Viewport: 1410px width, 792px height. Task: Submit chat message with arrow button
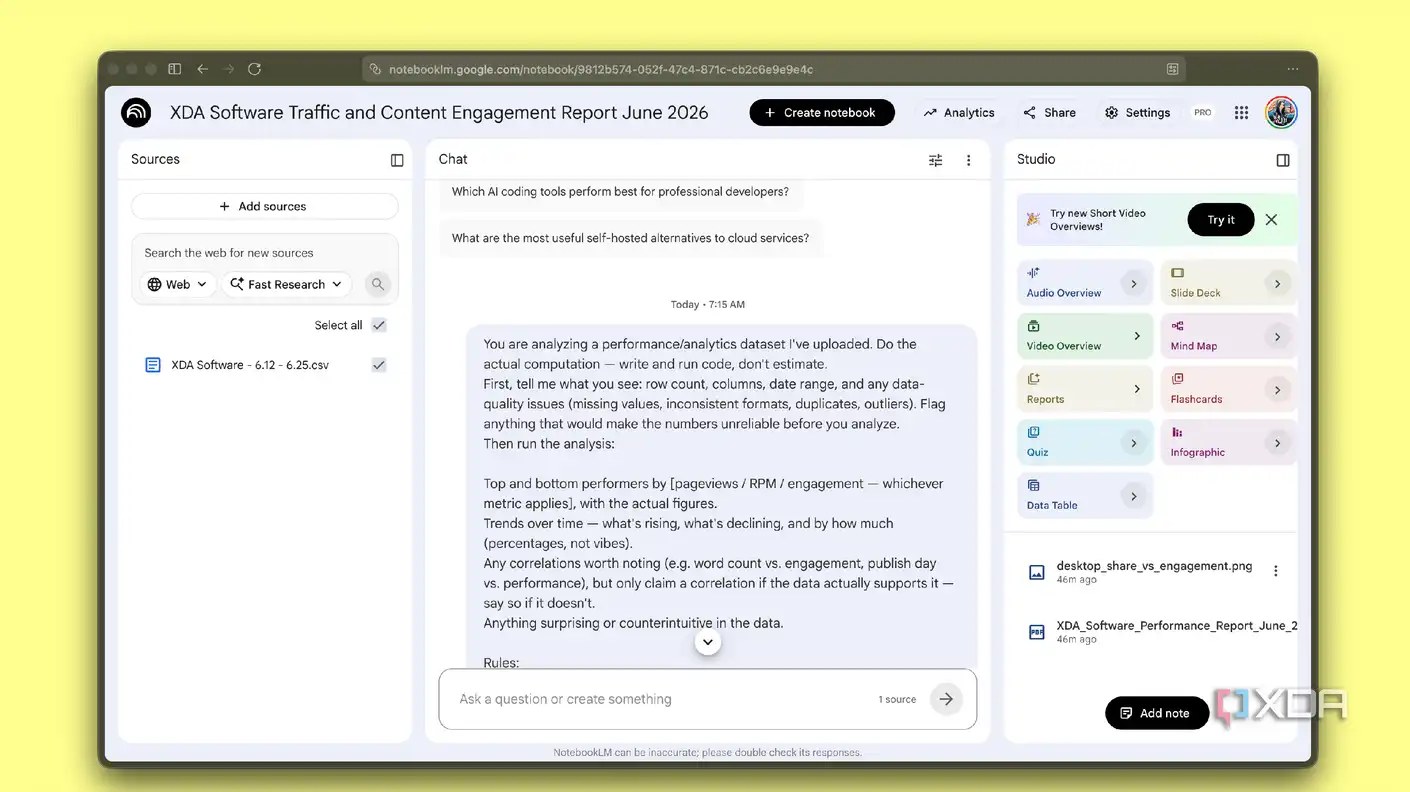click(x=946, y=699)
